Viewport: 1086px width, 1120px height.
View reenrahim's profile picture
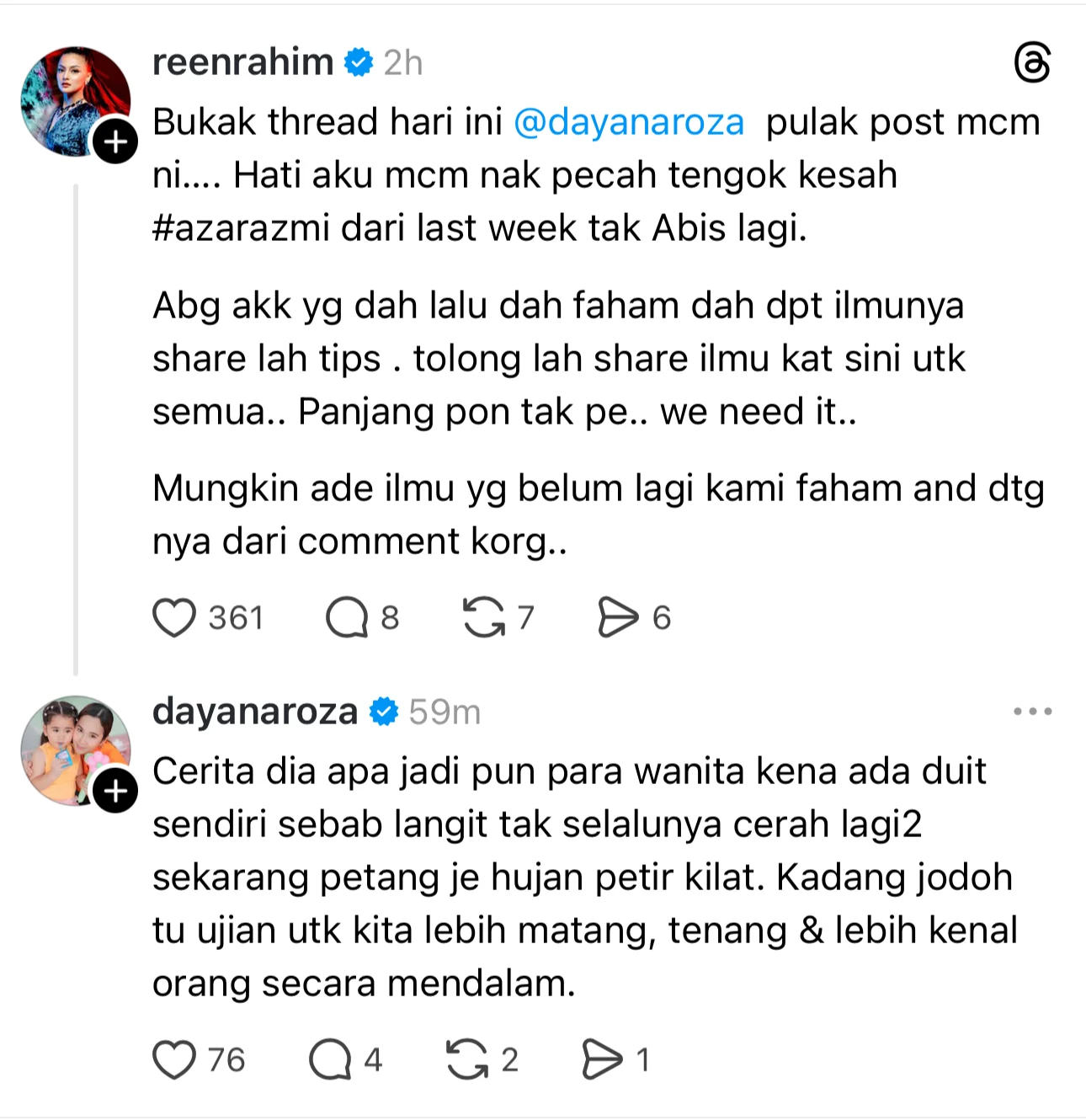point(75,101)
